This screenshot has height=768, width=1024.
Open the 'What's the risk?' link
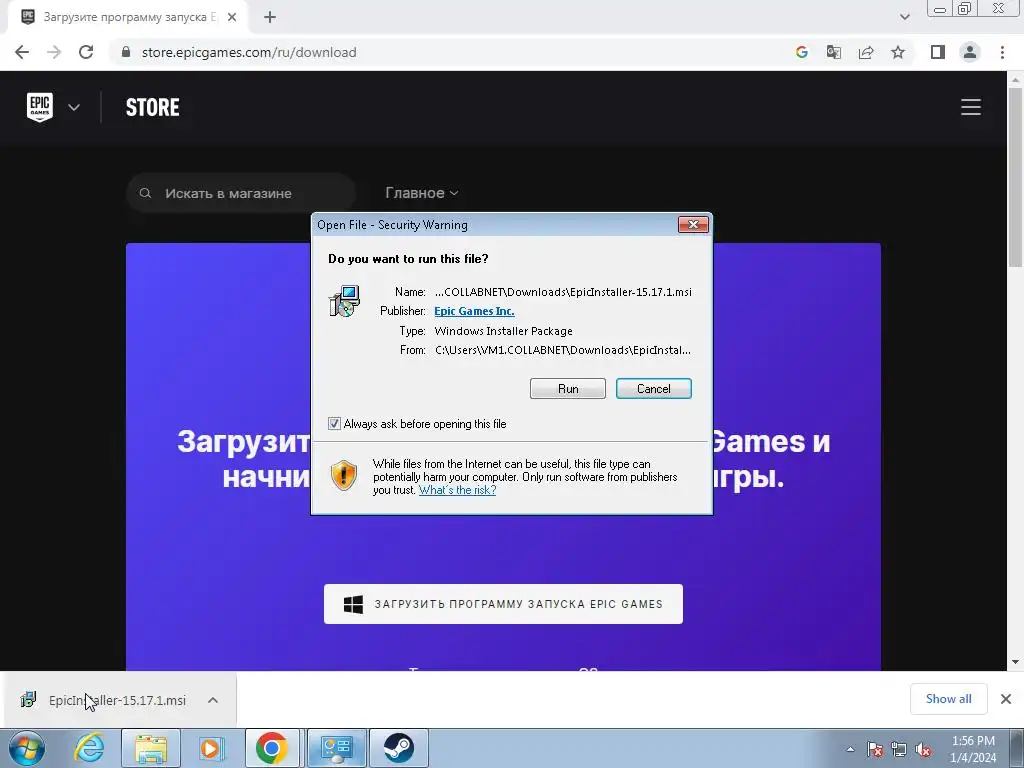pyautogui.click(x=457, y=490)
